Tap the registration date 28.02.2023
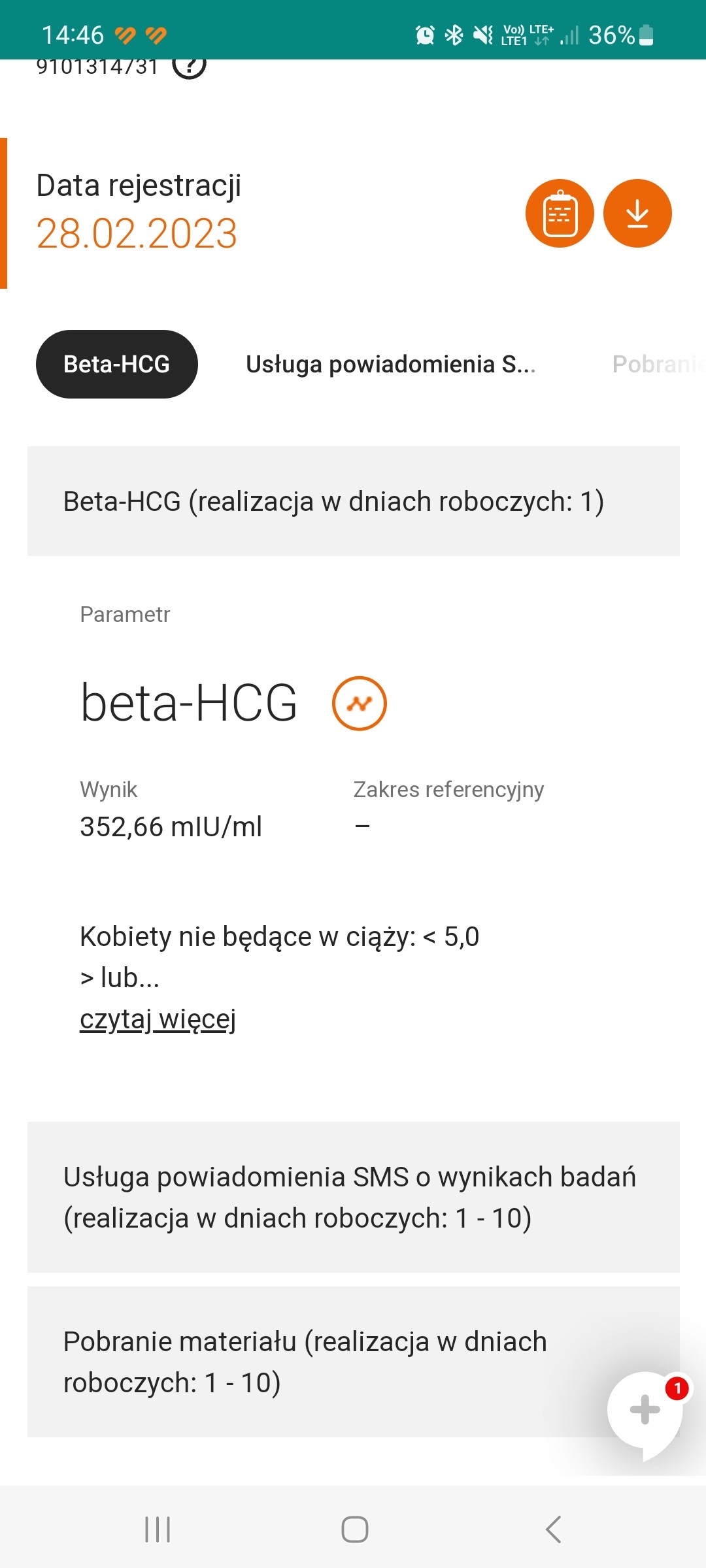 click(137, 234)
